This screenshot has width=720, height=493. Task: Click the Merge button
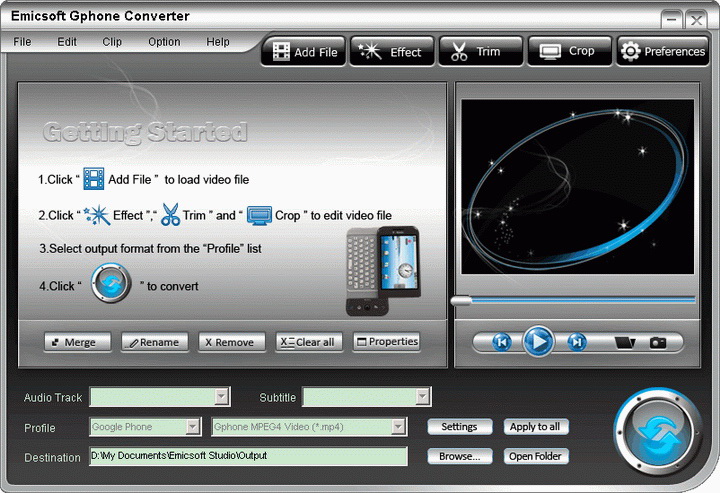point(78,342)
